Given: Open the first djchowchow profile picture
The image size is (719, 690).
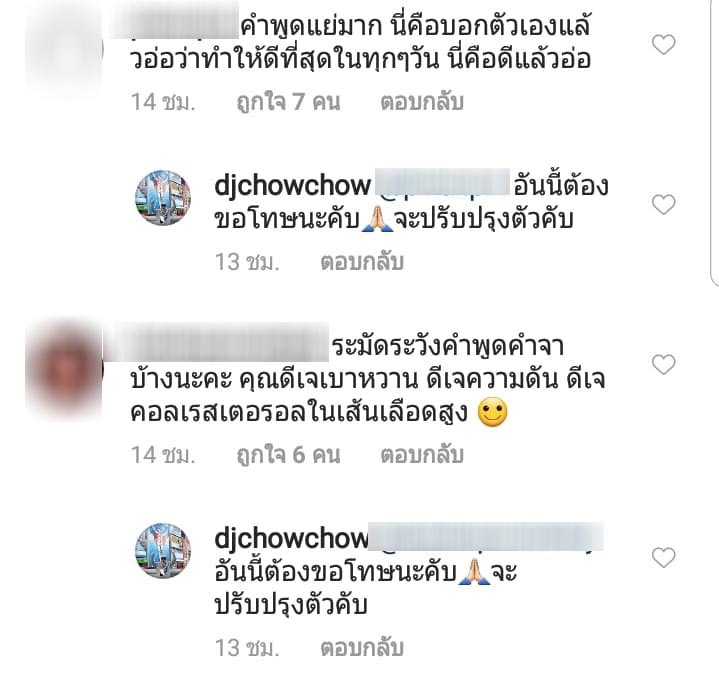Looking at the screenshot, I should [163, 198].
